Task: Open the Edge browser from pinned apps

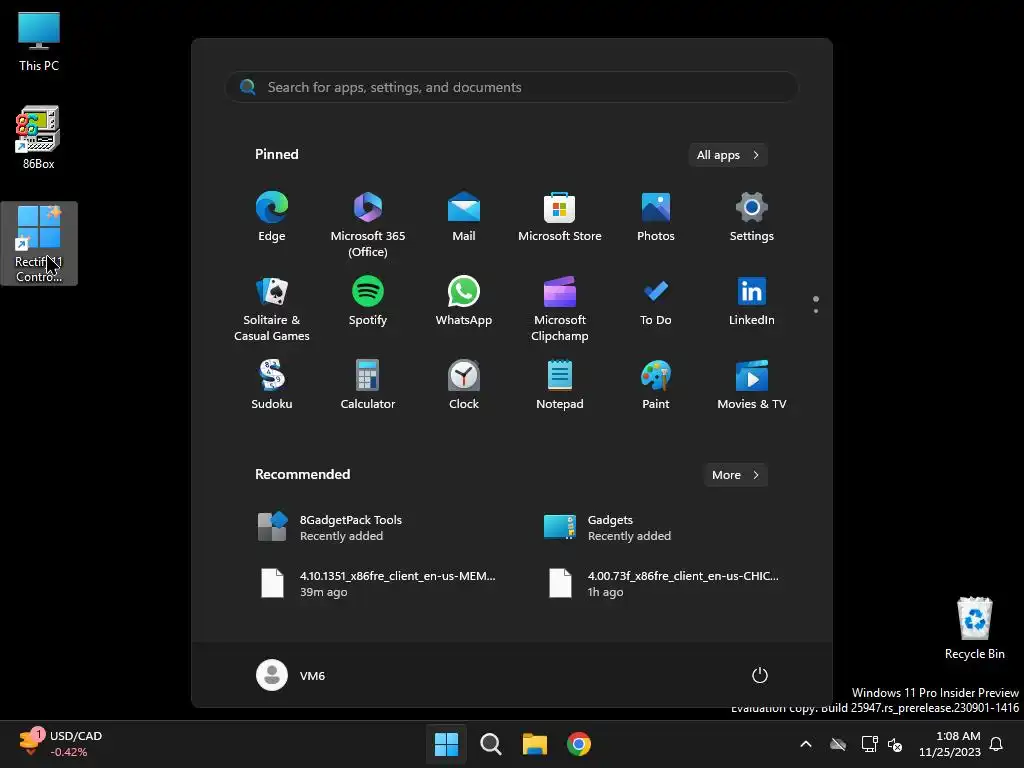Action: coord(272,217)
